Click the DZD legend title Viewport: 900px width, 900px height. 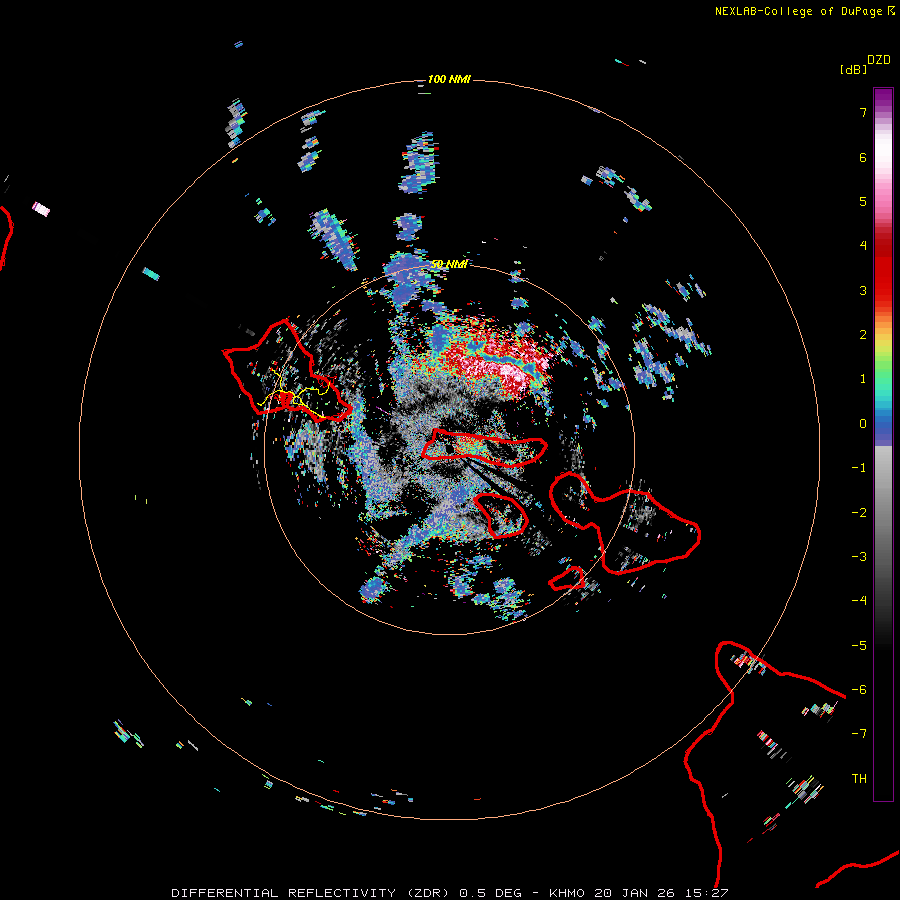click(879, 60)
